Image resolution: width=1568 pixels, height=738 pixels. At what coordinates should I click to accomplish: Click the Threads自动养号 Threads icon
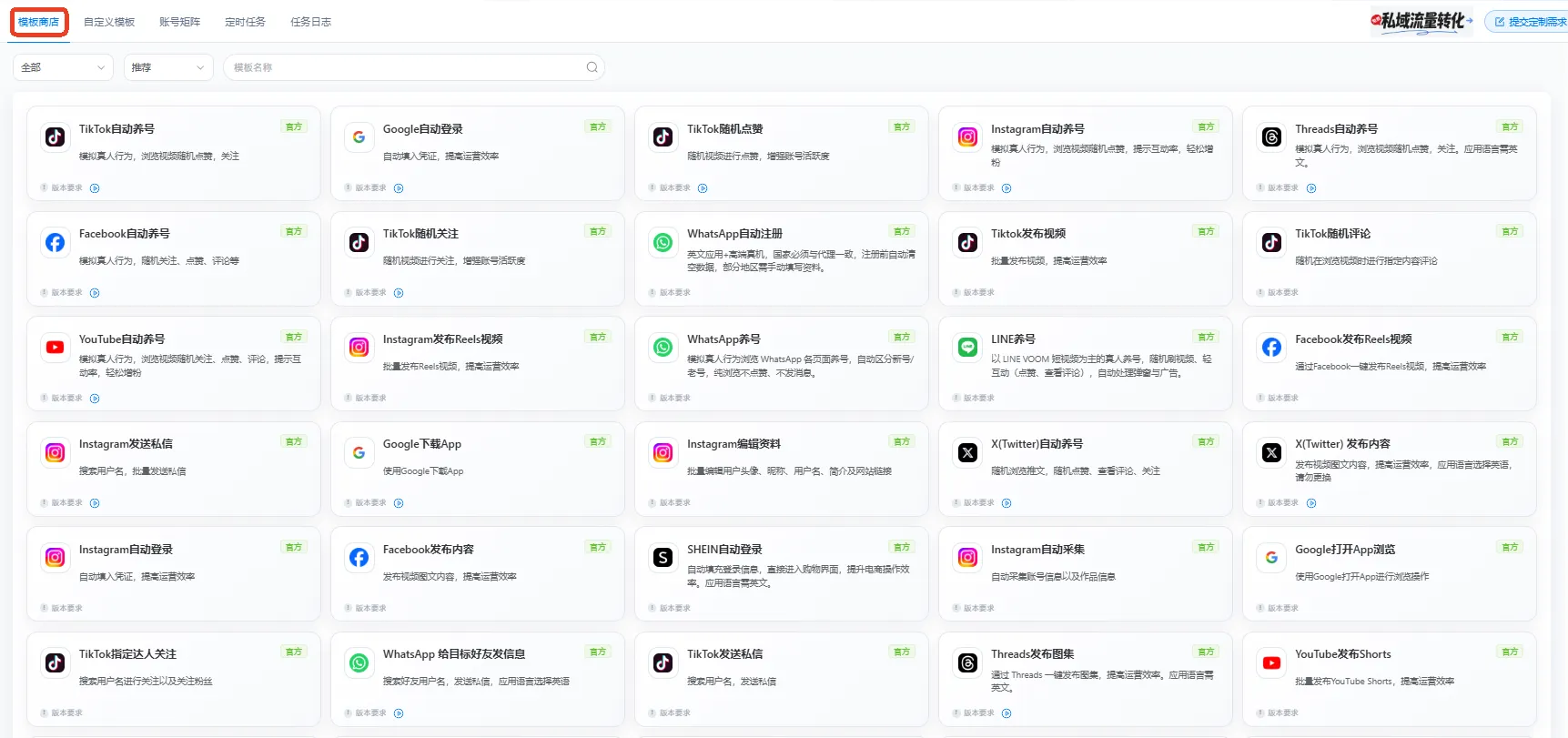1272,136
